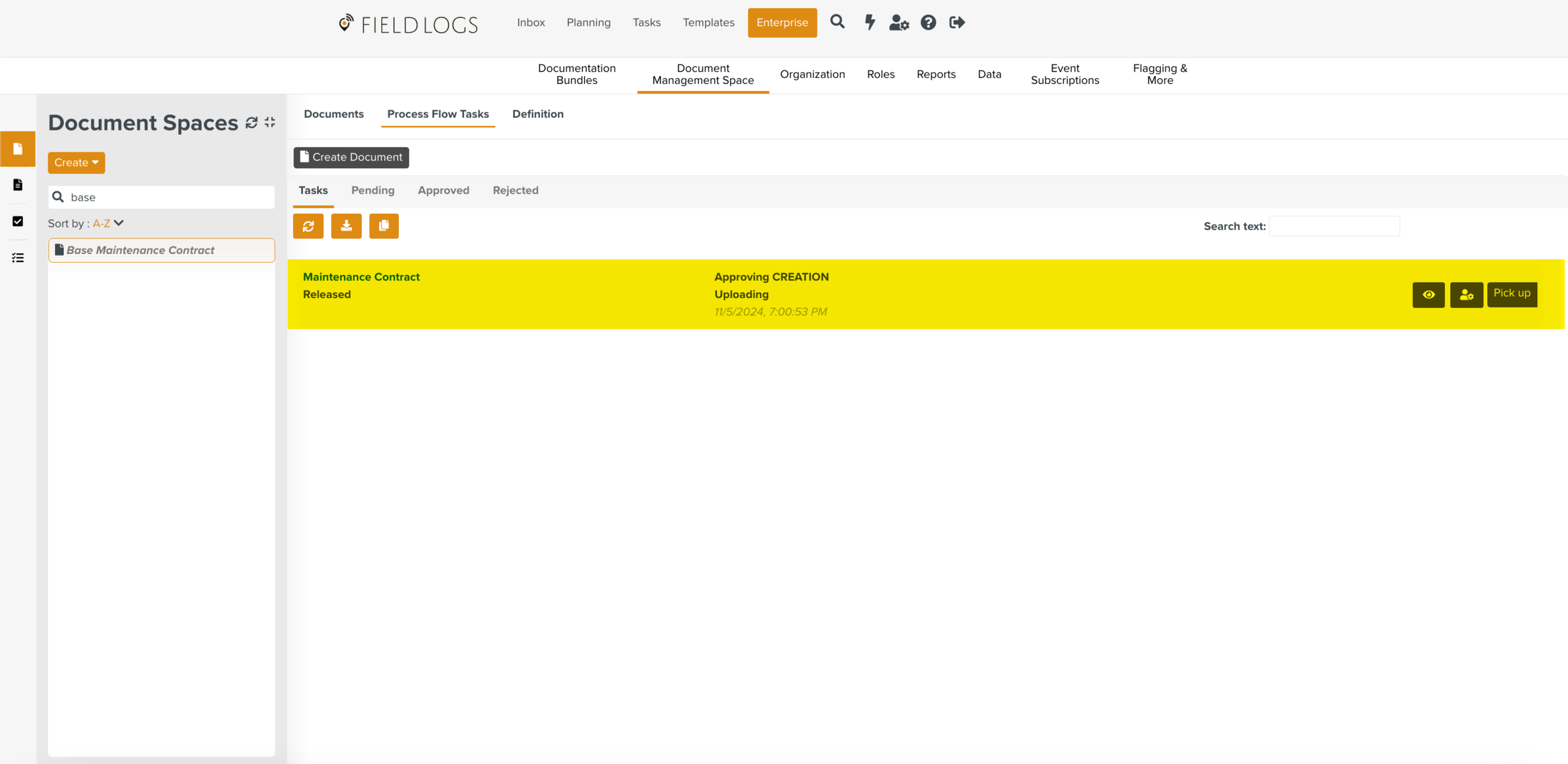Switch to the Pending tab
This screenshot has width=1568, height=764.
click(x=373, y=191)
